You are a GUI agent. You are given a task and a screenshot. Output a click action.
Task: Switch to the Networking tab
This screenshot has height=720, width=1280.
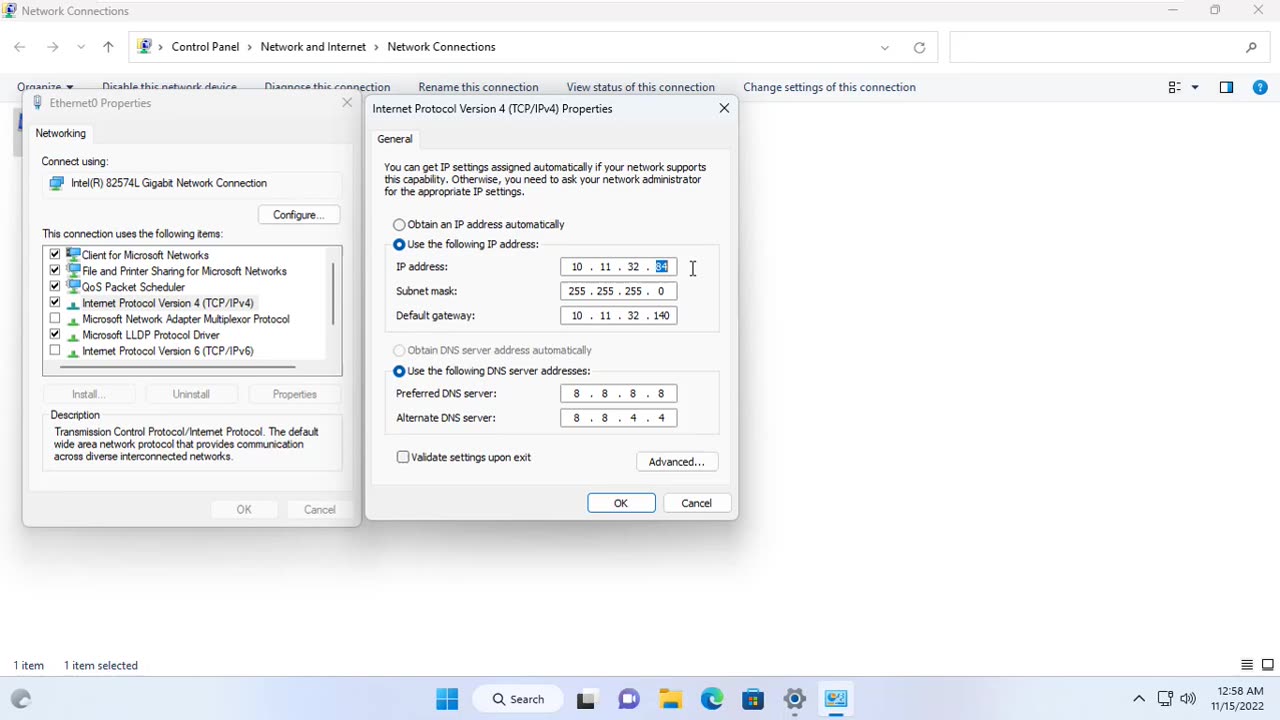[x=61, y=133]
